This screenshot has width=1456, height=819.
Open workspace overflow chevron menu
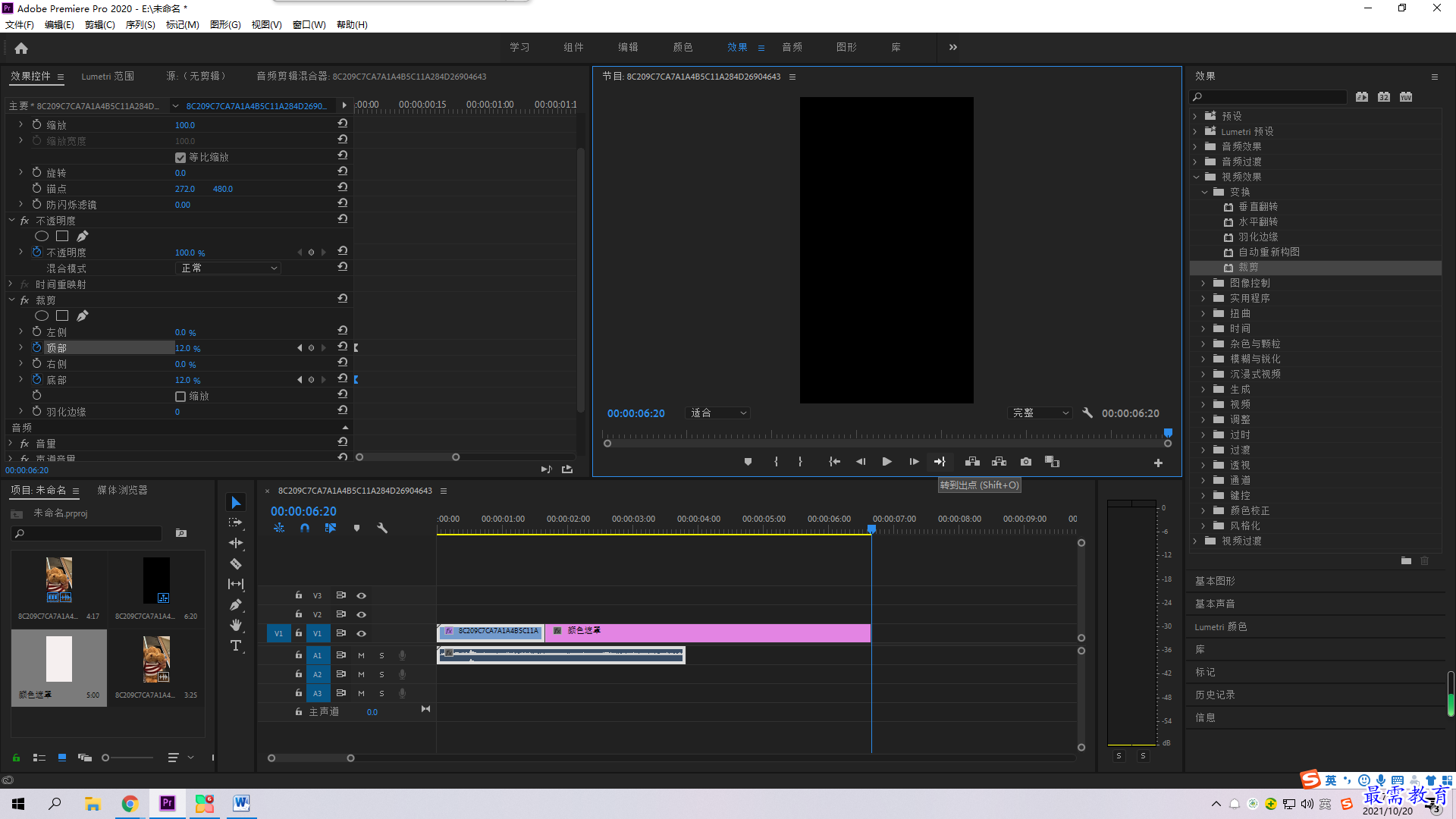tap(952, 47)
